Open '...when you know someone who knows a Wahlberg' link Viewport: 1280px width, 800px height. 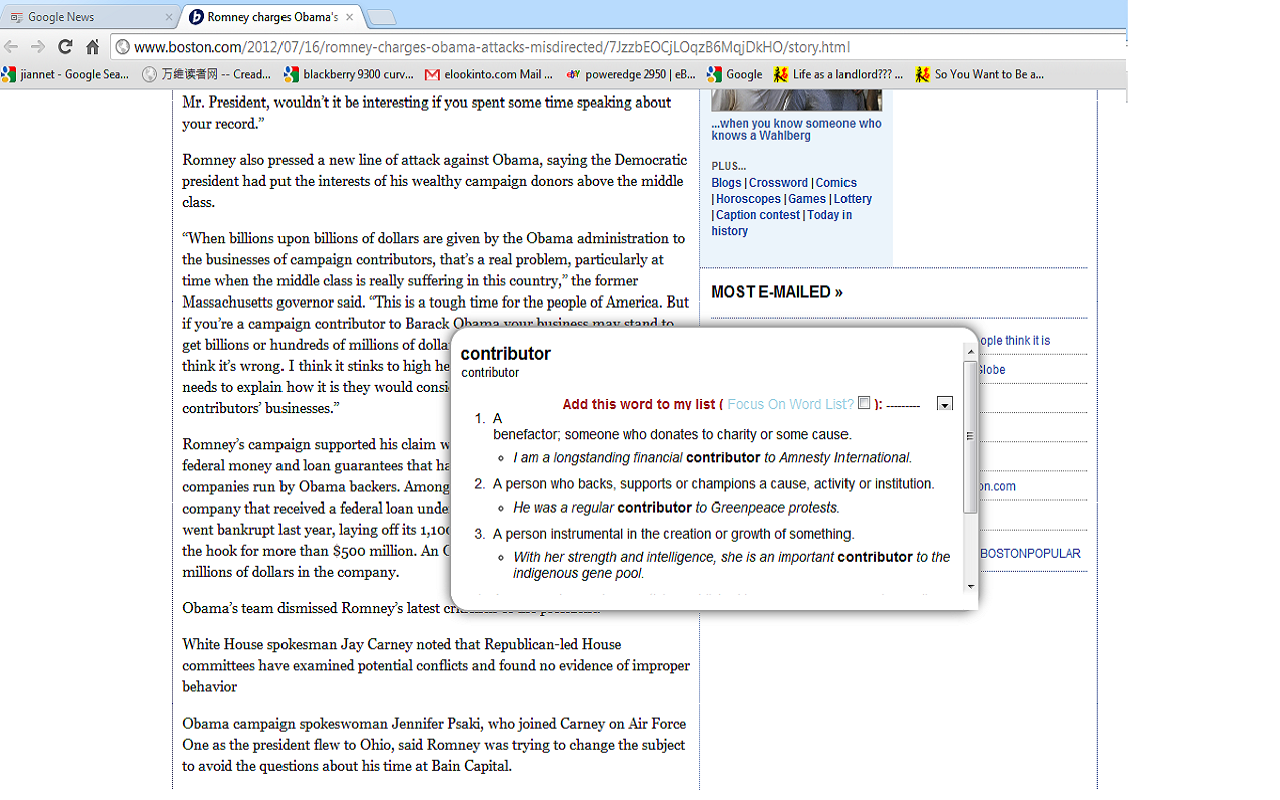click(x=796, y=130)
